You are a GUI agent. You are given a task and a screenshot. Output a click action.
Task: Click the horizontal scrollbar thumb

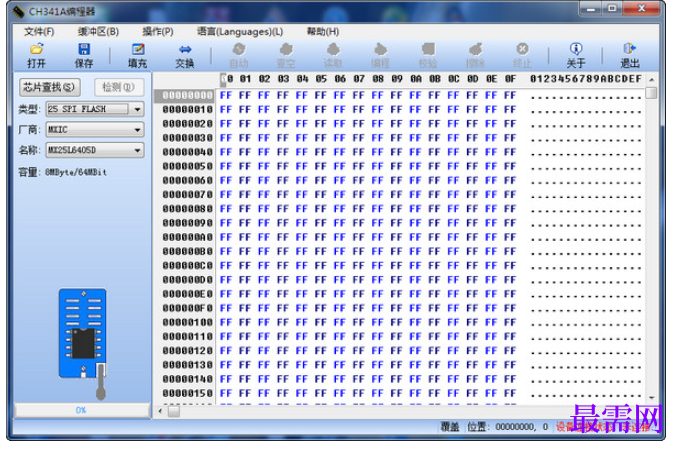[x=174, y=411]
